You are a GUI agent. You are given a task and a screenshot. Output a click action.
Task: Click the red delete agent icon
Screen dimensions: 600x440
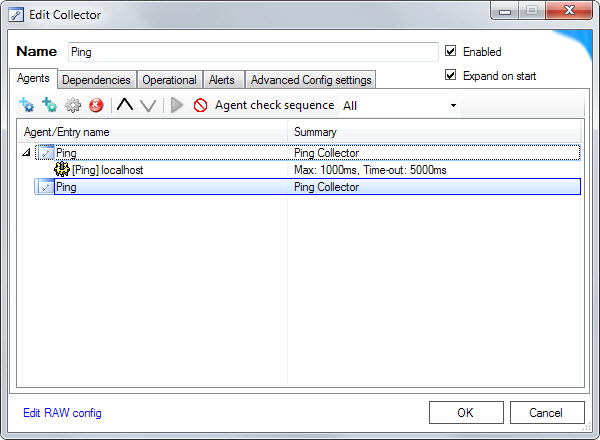click(x=96, y=105)
